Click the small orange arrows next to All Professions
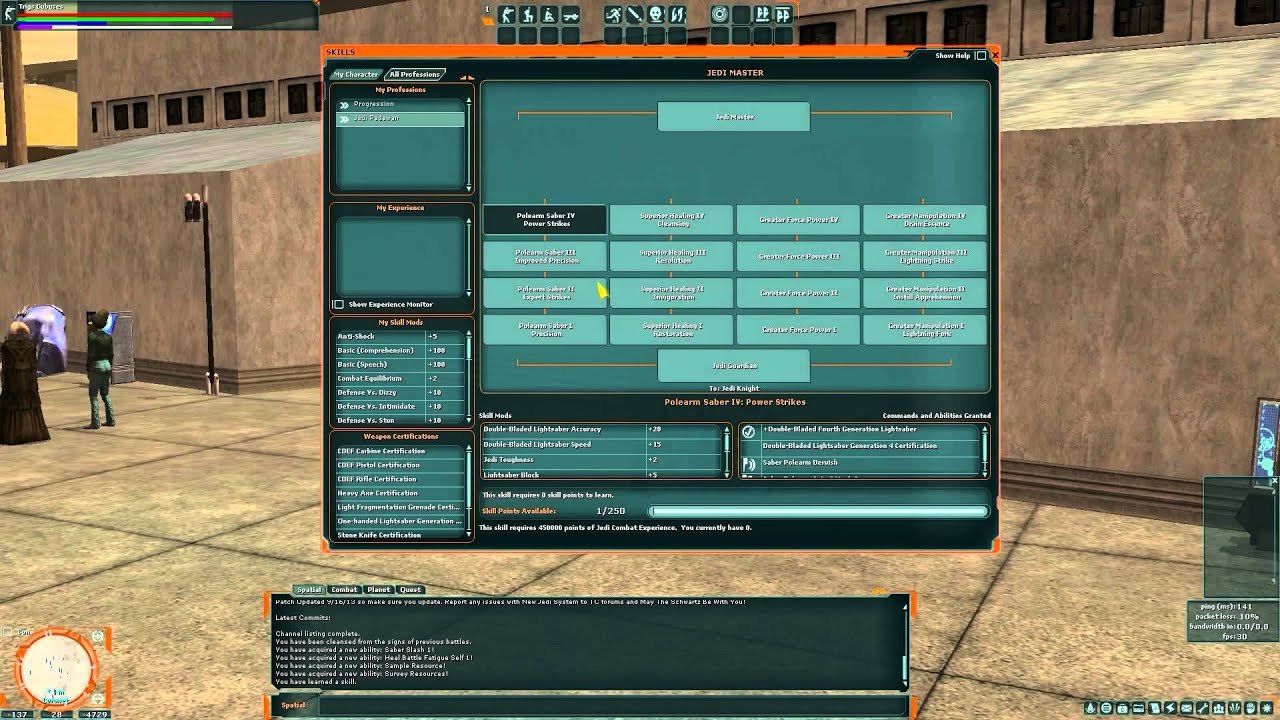This screenshot has height=720, width=1280. (x=467, y=76)
